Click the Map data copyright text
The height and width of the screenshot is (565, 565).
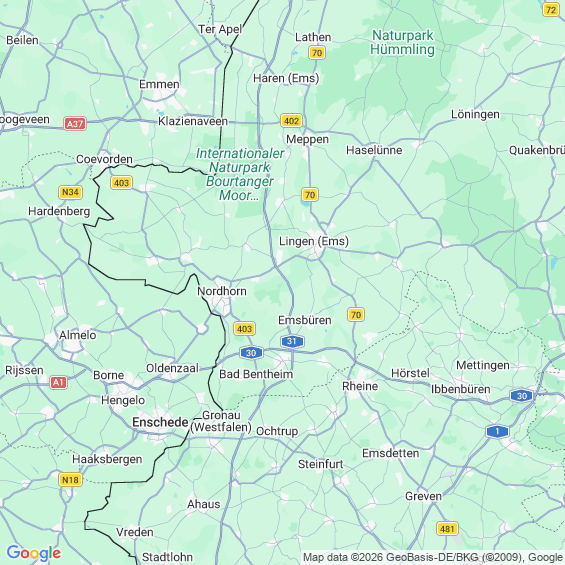pyautogui.click(x=433, y=557)
